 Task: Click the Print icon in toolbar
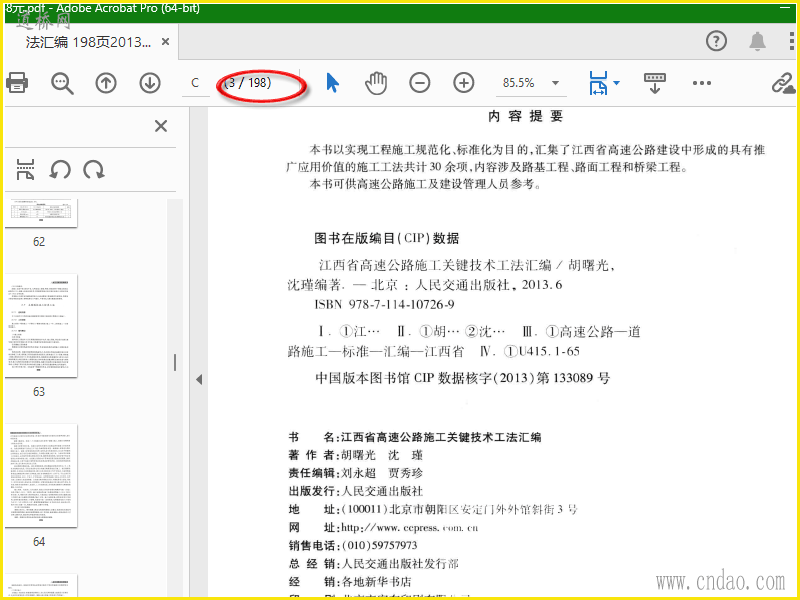click(17, 83)
